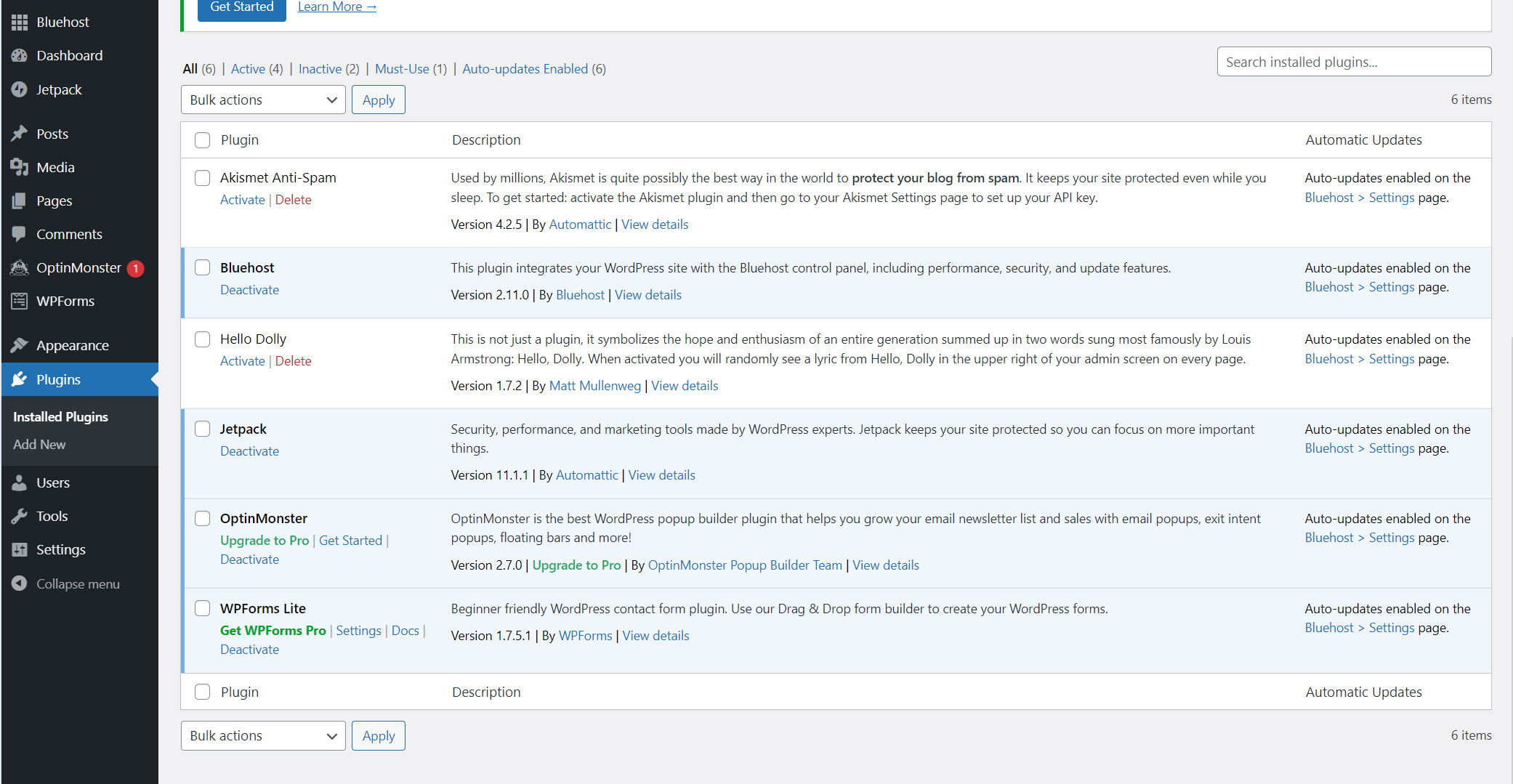Viewport: 1513px width, 784px height.
Task: Sort by Plugin column header
Action: pyautogui.click(x=240, y=140)
